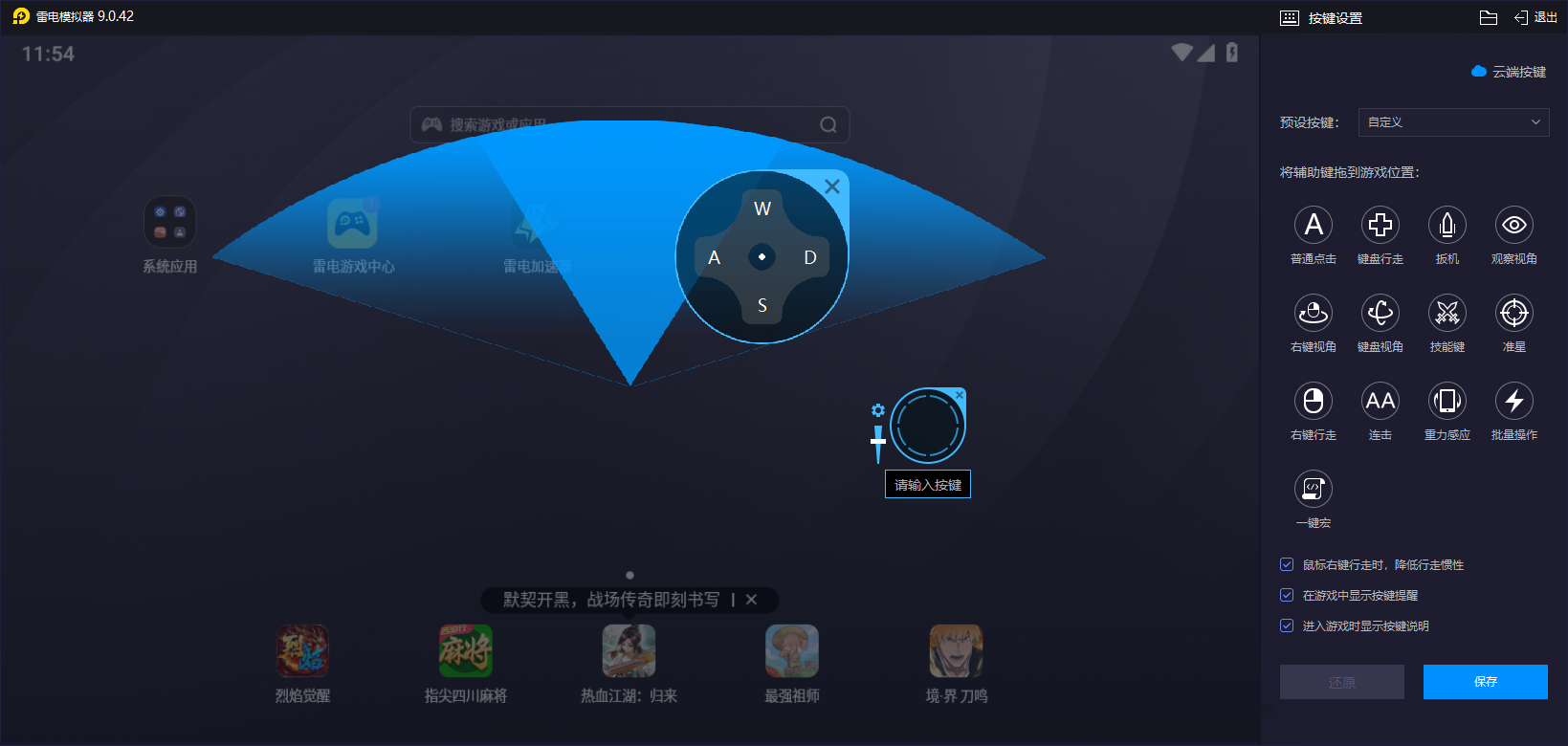Select the 一键宏 macro key tool
Screen dimensions: 1568x746
tap(1314, 489)
